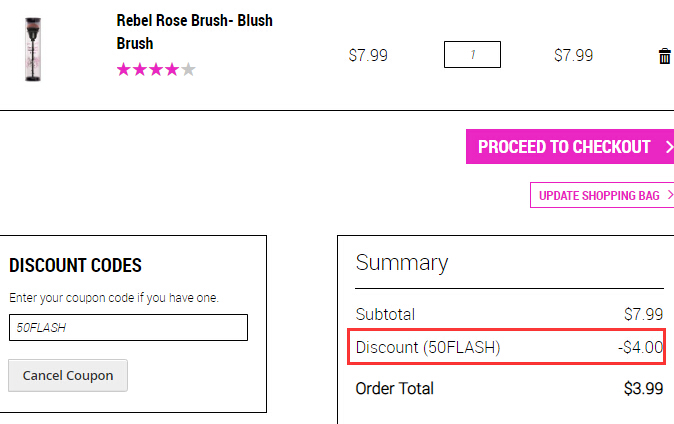This screenshot has width=674, height=424.
Task: Remove item with the trash can icon
Action: pos(665,56)
